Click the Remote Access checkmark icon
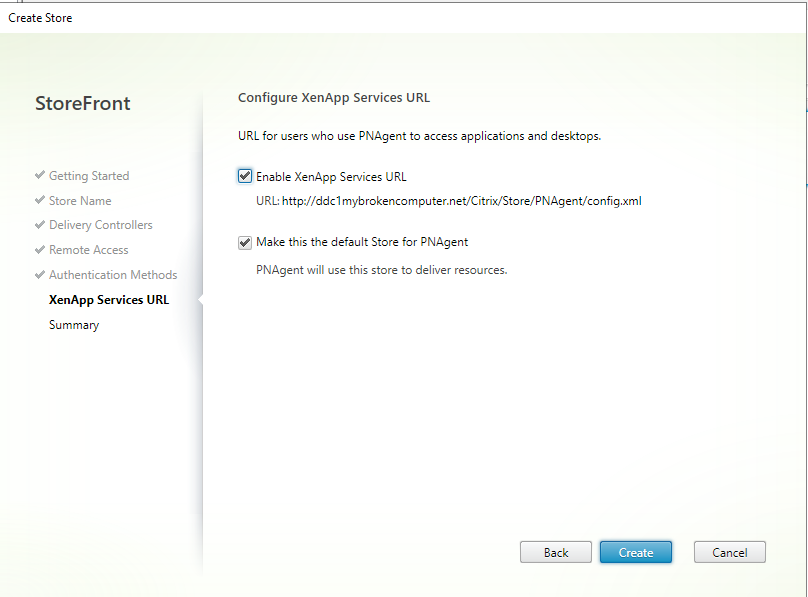Viewport: 808px width, 597px height. pyautogui.click(x=40, y=251)
